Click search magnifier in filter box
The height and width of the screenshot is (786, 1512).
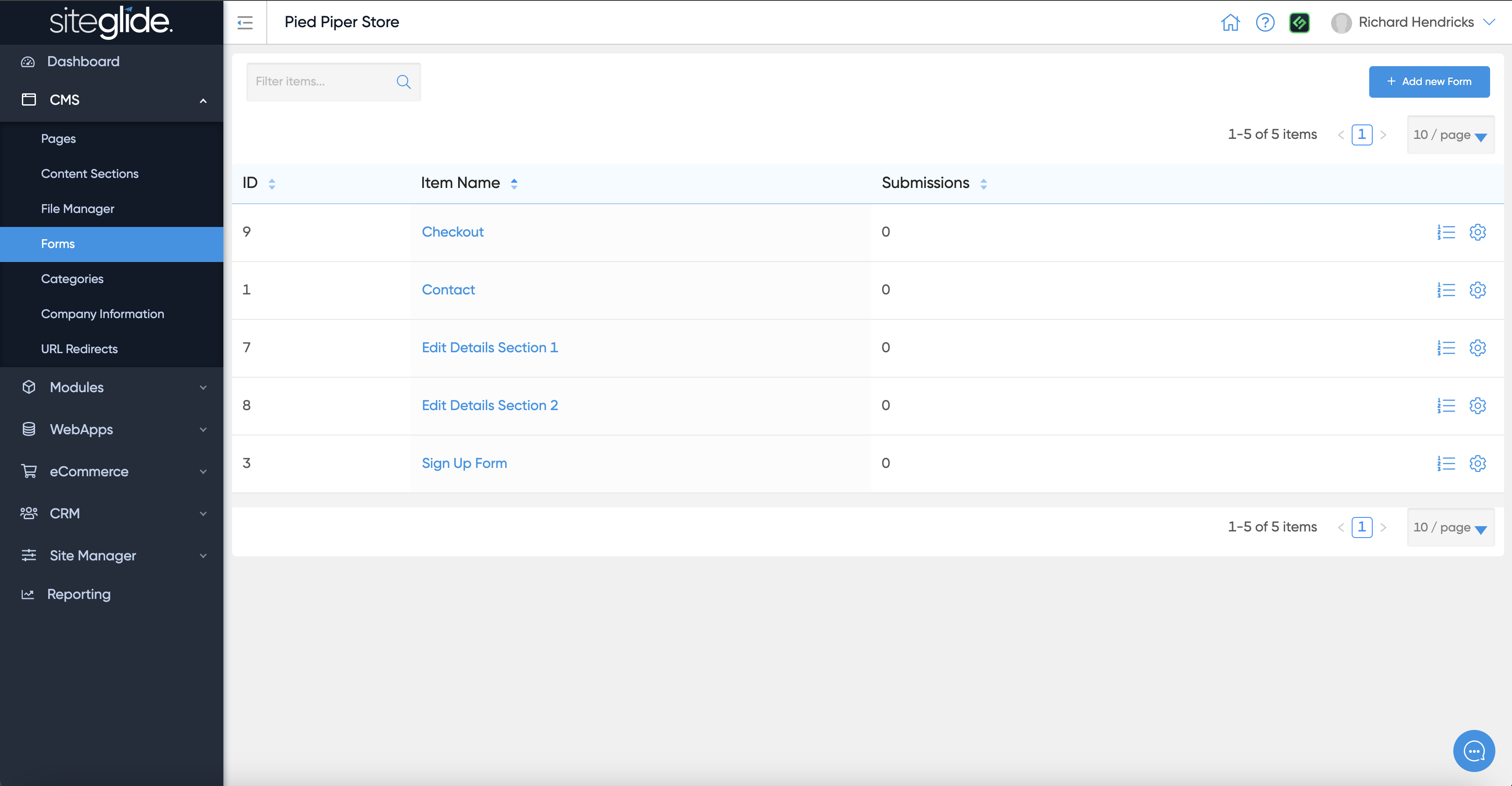(403, 81)
